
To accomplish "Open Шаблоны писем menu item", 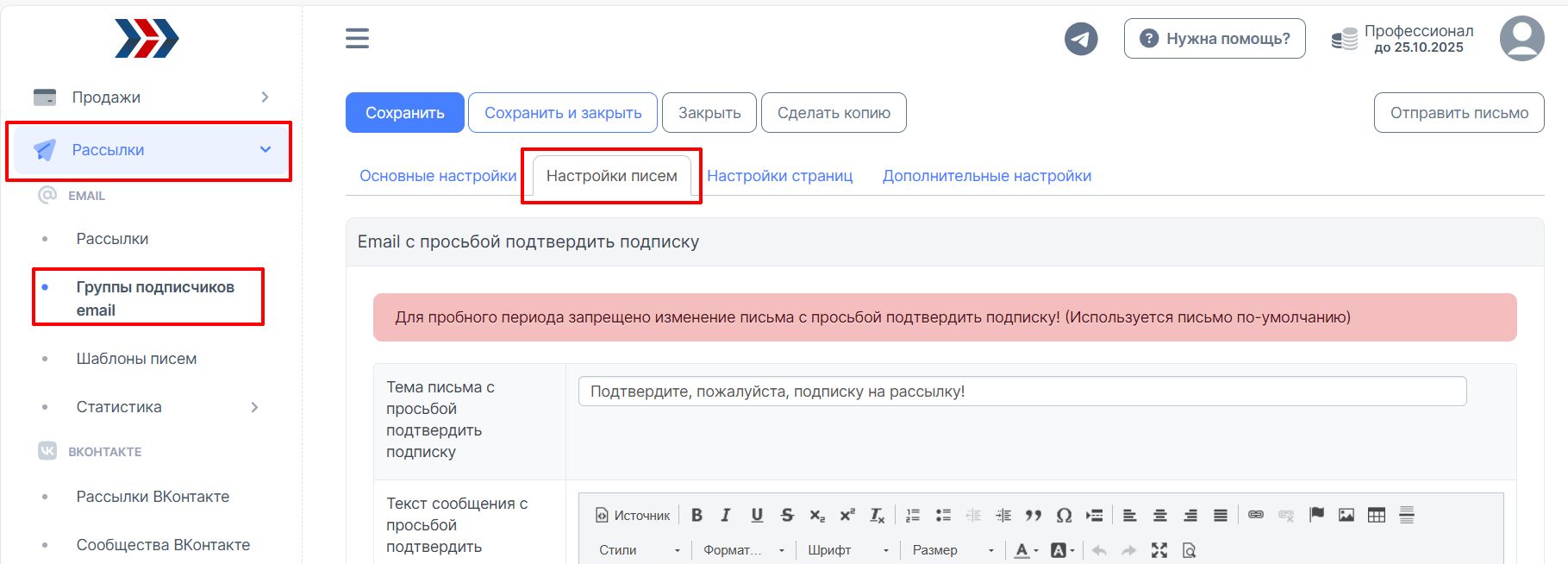I will click(136, 359).
